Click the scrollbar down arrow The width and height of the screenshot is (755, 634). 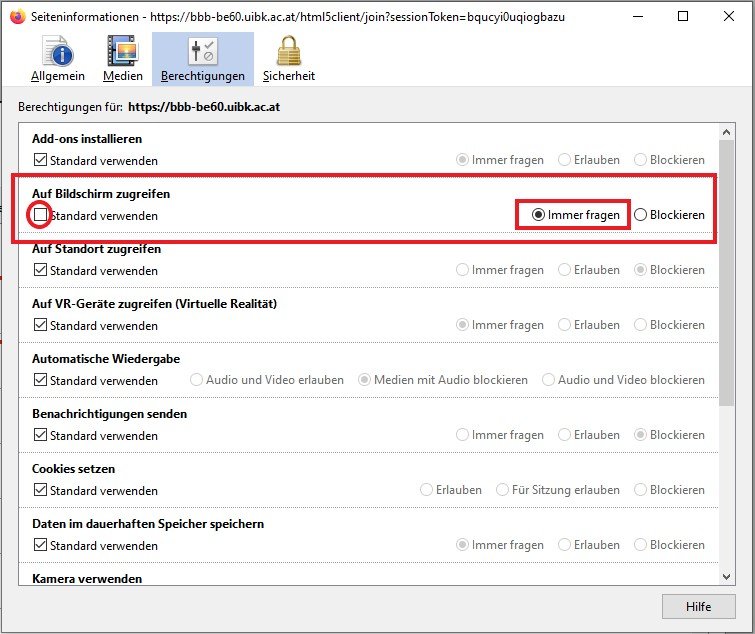(727, 576)
